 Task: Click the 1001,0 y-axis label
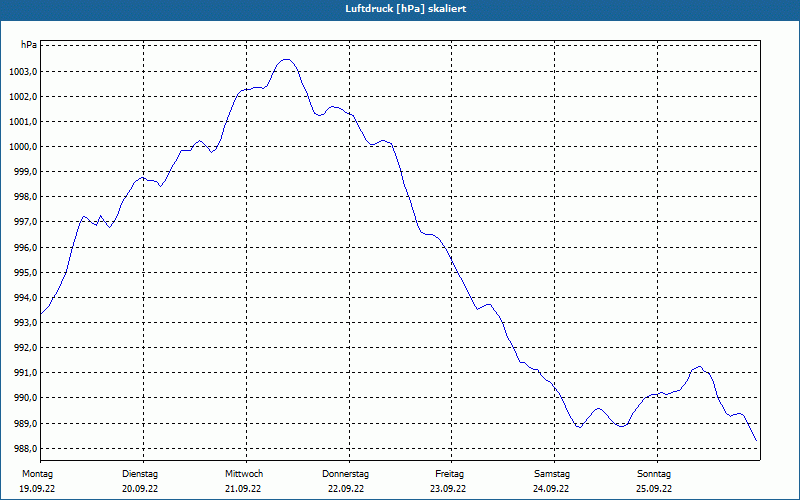[x=23, y=121]
